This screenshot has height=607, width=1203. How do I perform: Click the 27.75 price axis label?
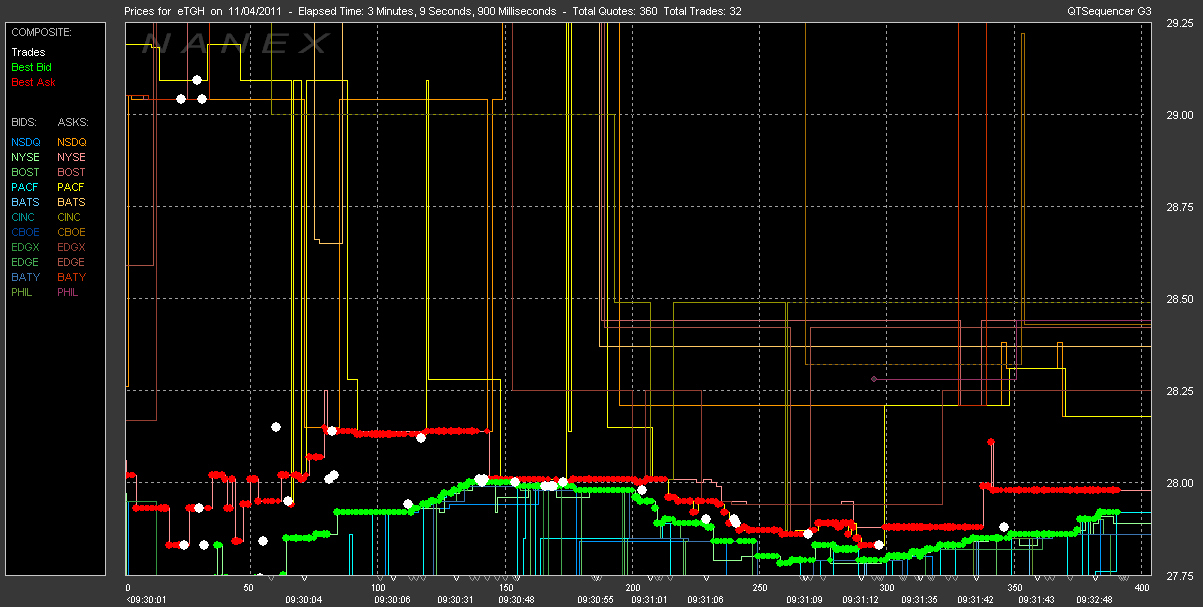tap(1179, 576)
